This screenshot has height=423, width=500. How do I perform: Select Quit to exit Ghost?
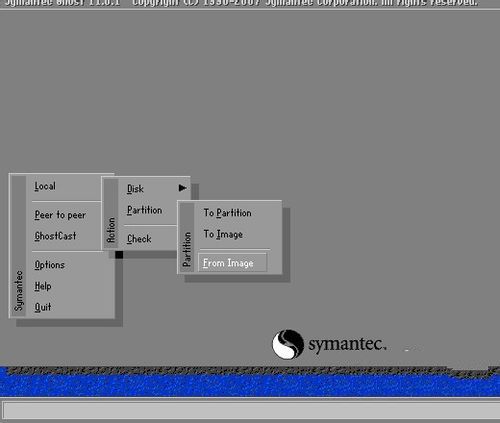pos(43,307)
